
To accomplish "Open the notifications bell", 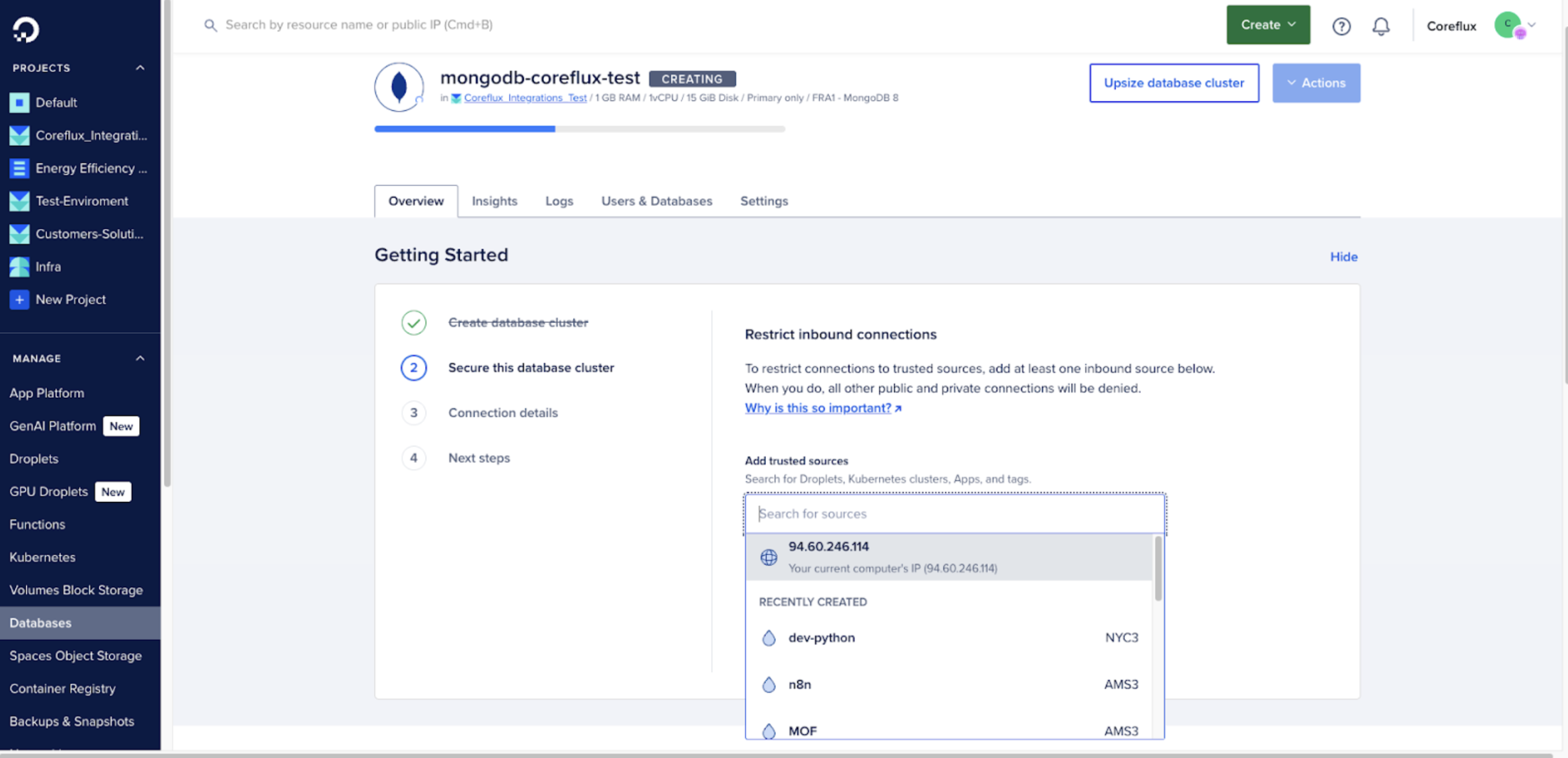I will click(x=1382, y=26).
